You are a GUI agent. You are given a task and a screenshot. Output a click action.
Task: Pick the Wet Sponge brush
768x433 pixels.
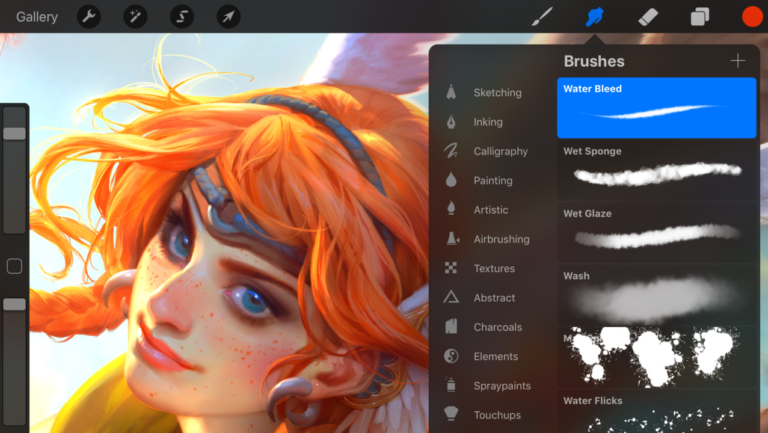pos(656,169)
